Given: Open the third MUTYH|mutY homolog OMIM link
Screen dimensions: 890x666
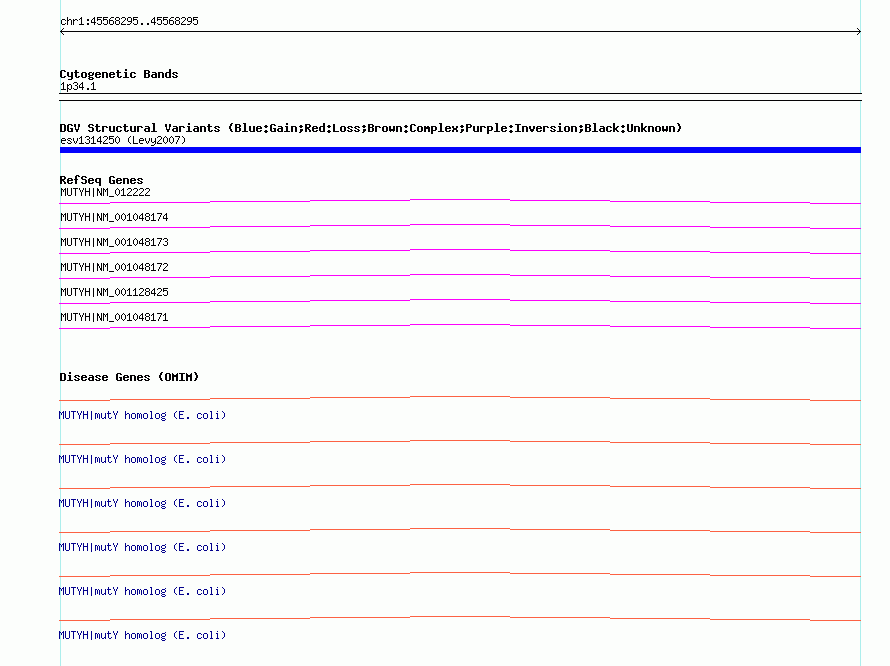Looking at the screenshot, I should point(142,504).
